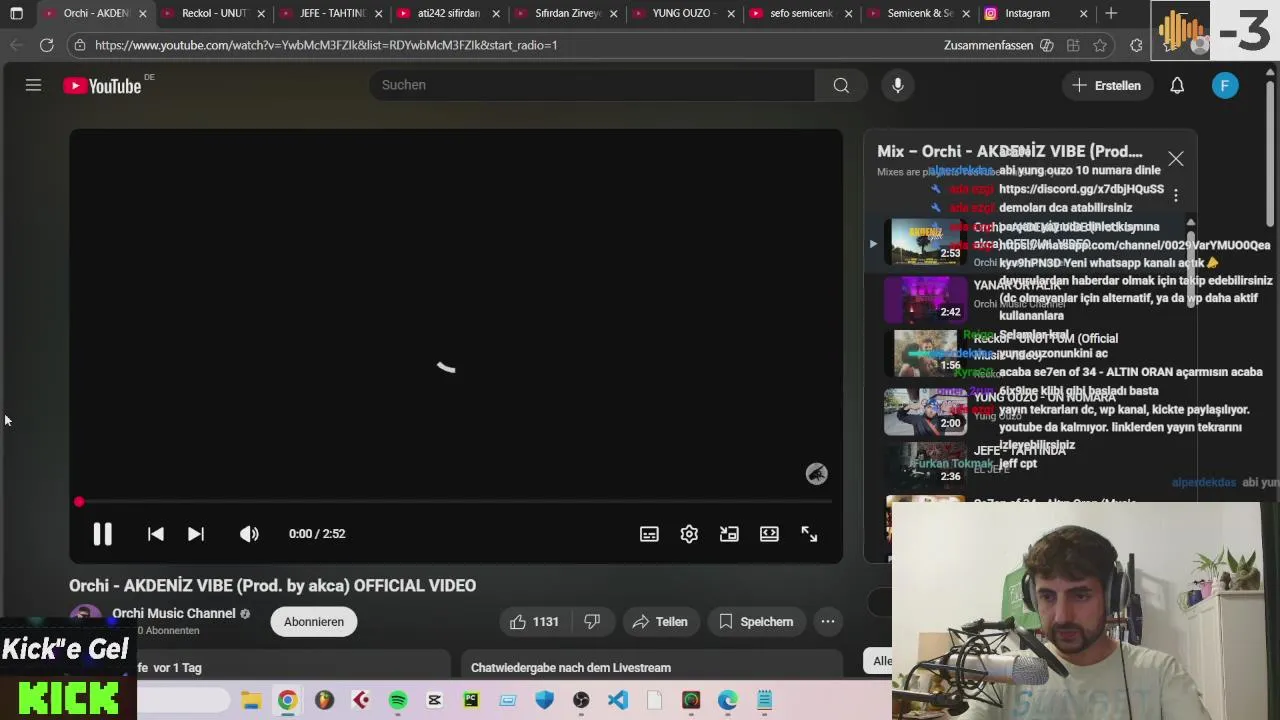Enter fullscreen mode
Screen dimensions: 1280x720
coord(809,534)
